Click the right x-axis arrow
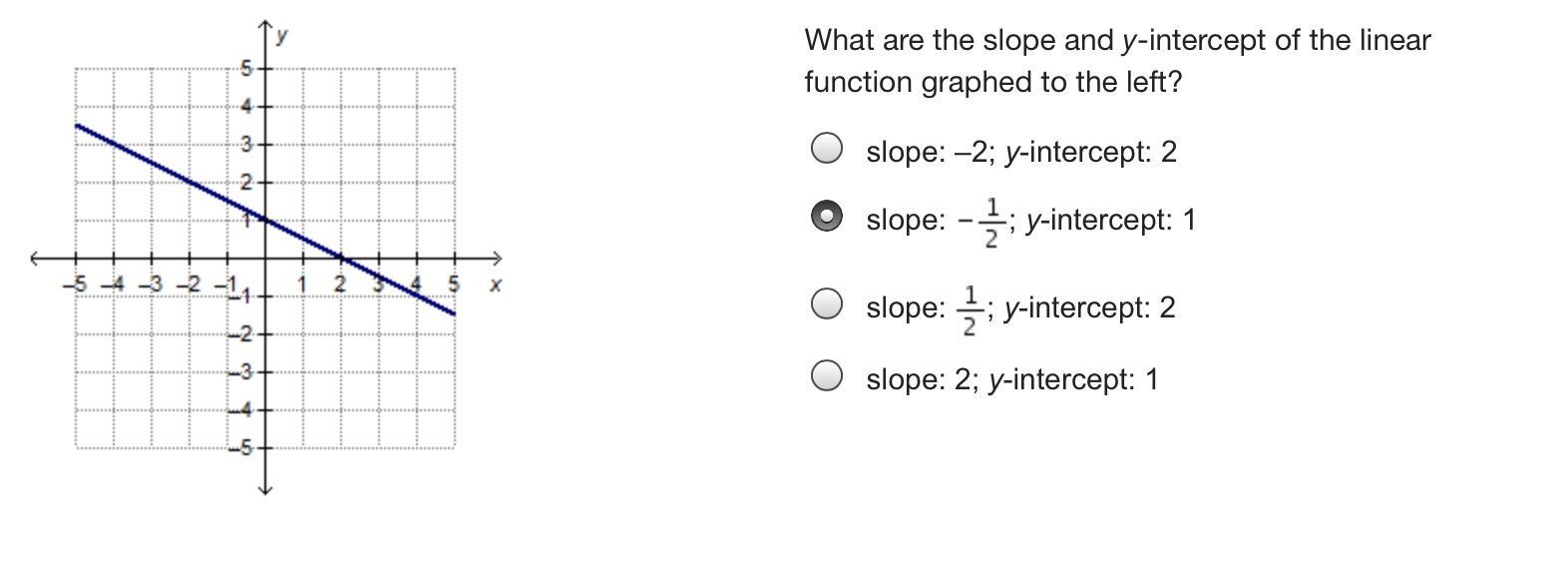Image resolution: width=1568 pixels, height=577 pixels. click(x=494, y=259)
